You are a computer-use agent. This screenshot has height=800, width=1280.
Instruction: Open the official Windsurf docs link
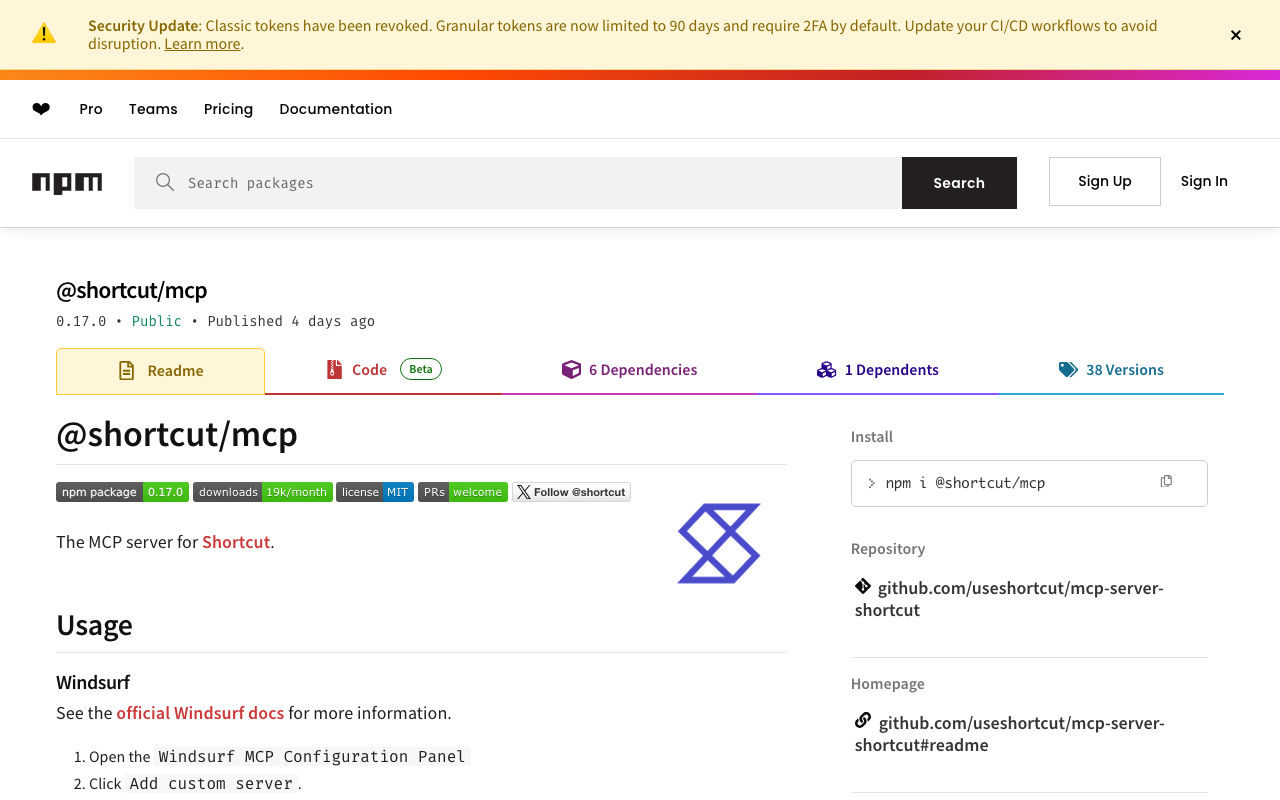click(200, 713)
